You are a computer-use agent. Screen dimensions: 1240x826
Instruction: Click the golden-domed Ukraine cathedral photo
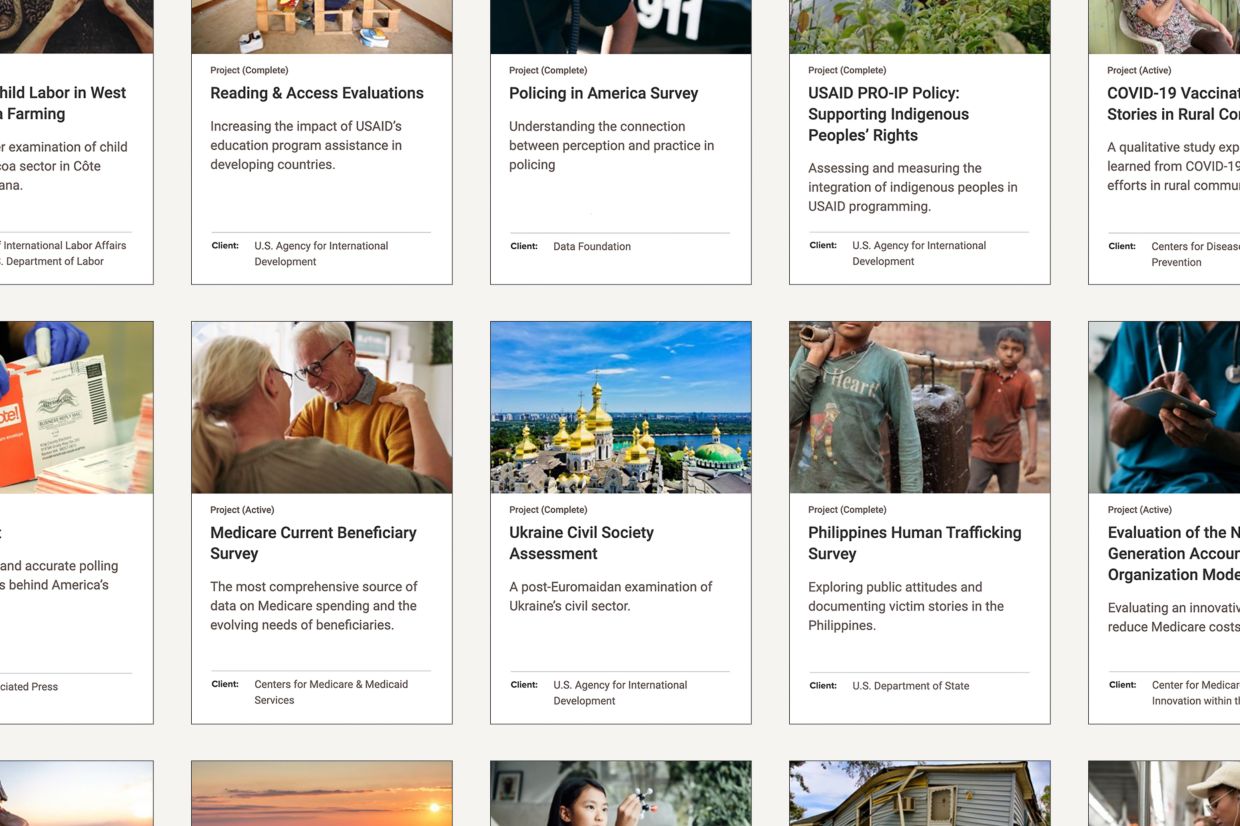(621, 407)
